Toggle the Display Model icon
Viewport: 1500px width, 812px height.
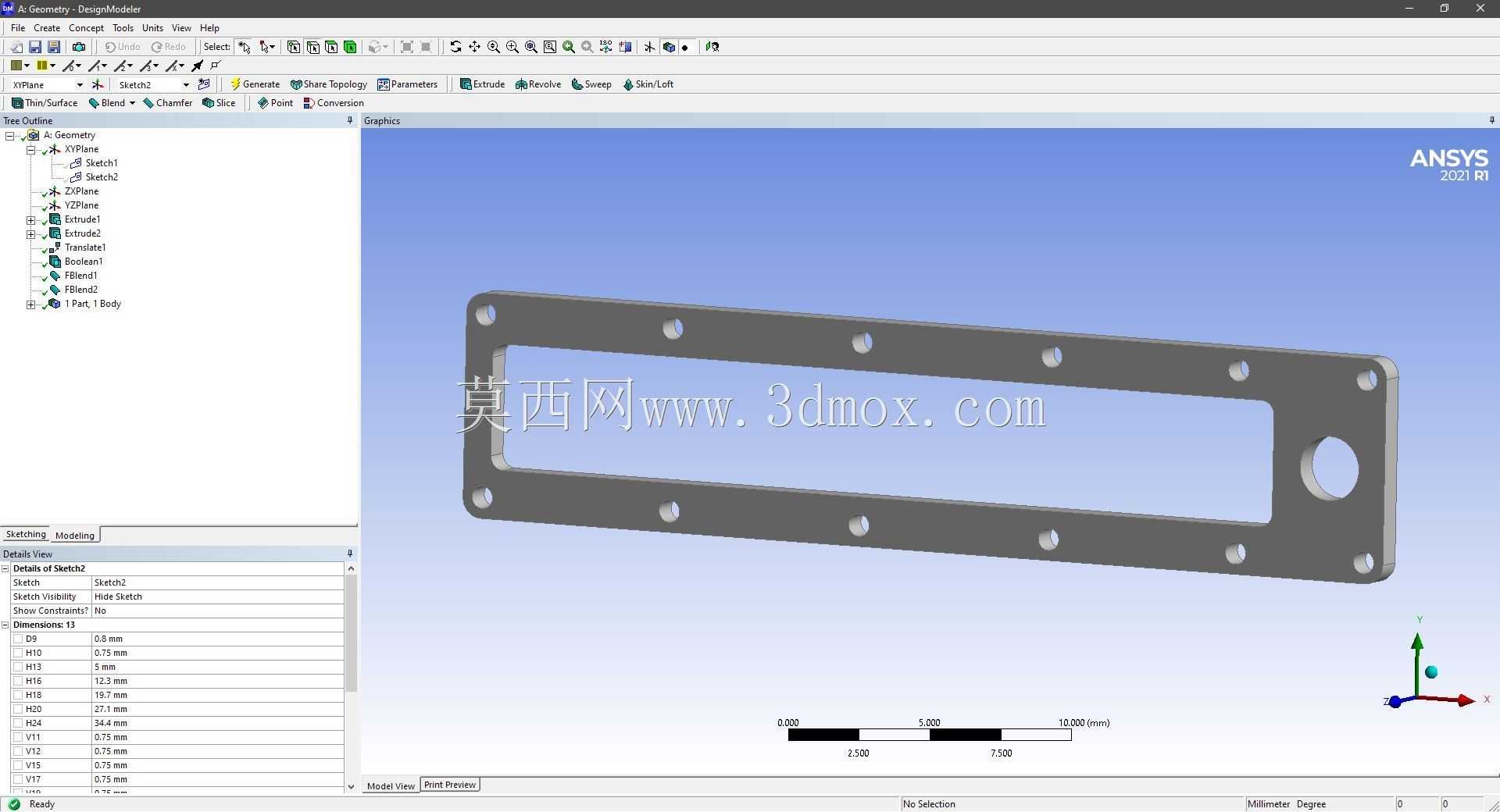coord(669,47)
